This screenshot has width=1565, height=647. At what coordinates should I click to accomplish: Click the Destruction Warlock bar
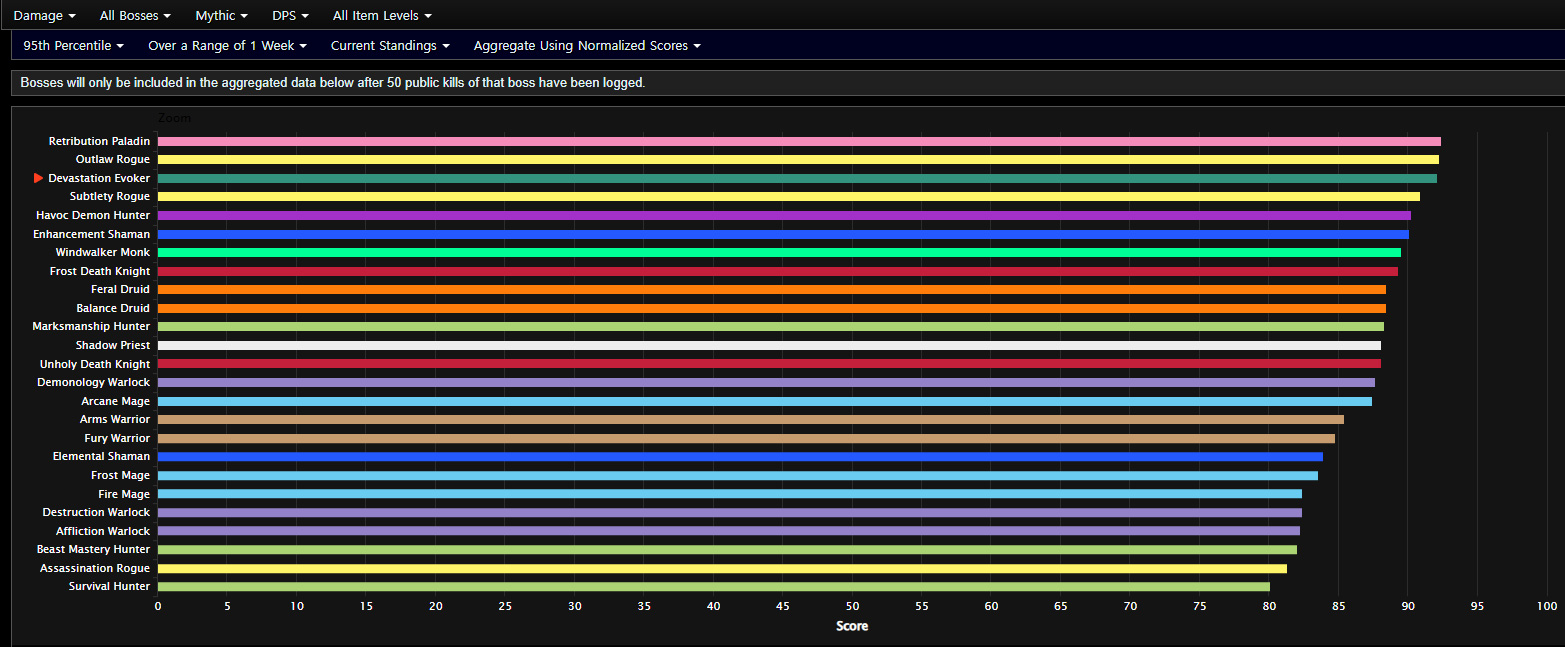click(x=730, y=512)
